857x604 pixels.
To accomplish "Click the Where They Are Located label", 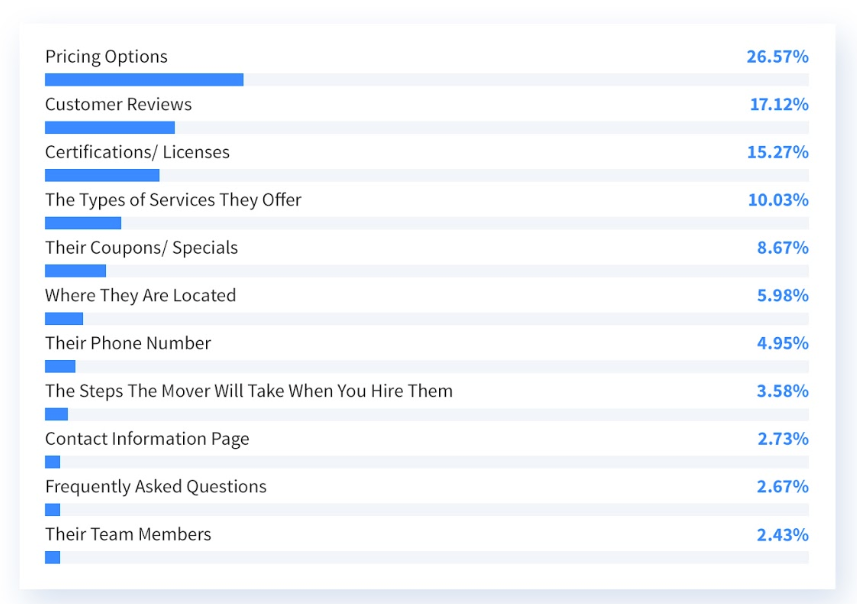I will [x=140, y=296].
